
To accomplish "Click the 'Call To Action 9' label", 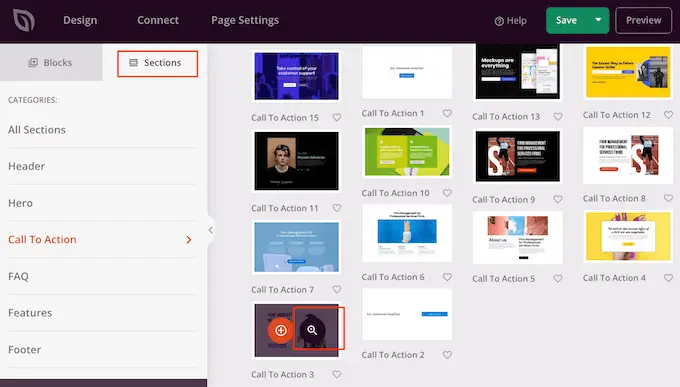I will 503,200.
